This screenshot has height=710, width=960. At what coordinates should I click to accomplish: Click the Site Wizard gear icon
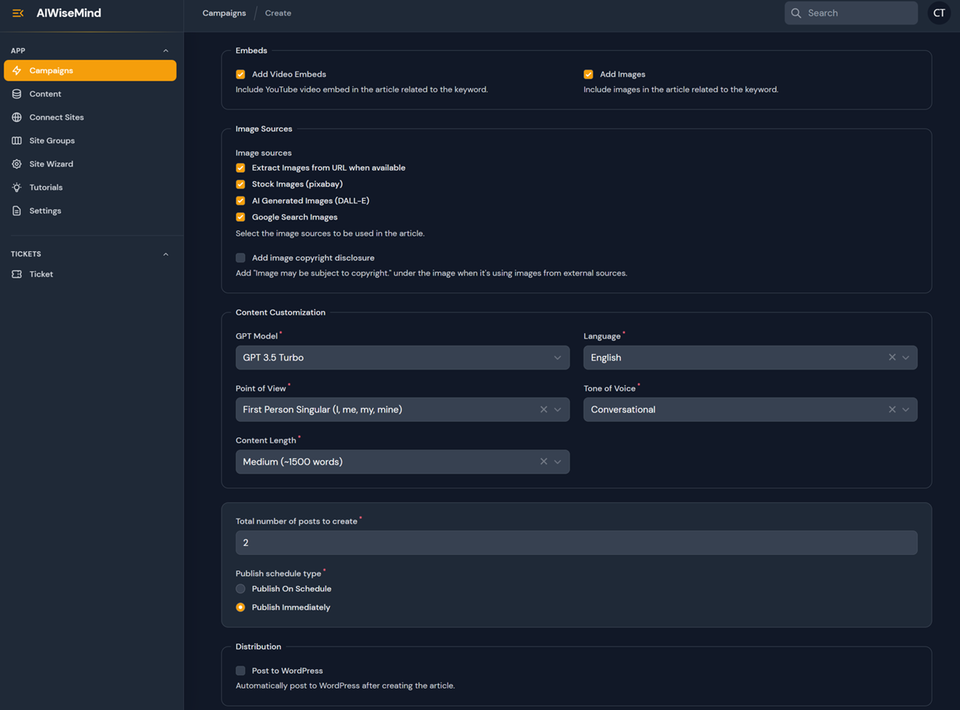coord(17,164)
